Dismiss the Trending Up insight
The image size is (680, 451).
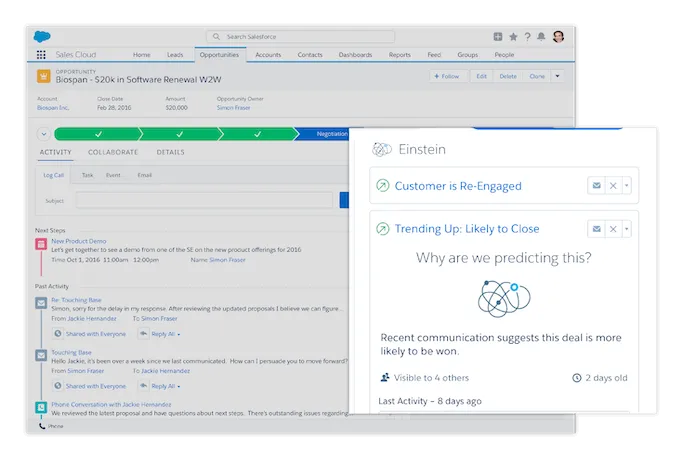[613, 229]
